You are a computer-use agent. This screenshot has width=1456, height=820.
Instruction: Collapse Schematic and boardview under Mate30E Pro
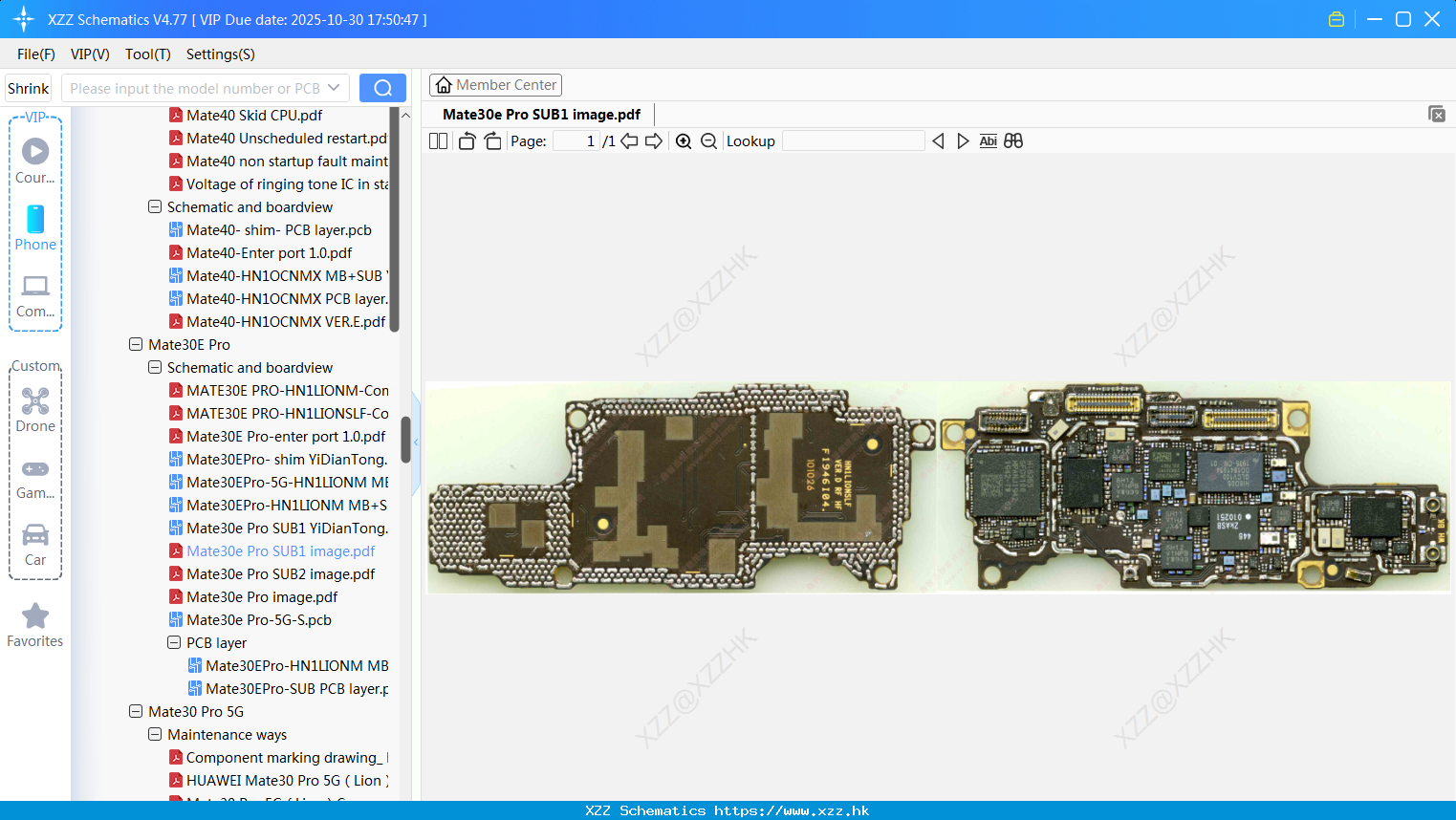[x=155, y=367]
